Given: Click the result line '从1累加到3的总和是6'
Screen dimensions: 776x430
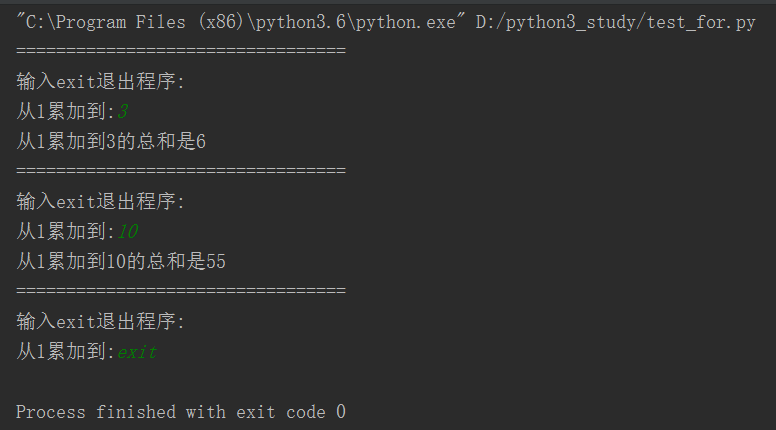Looking at the screenshot, I should point(111,142).
